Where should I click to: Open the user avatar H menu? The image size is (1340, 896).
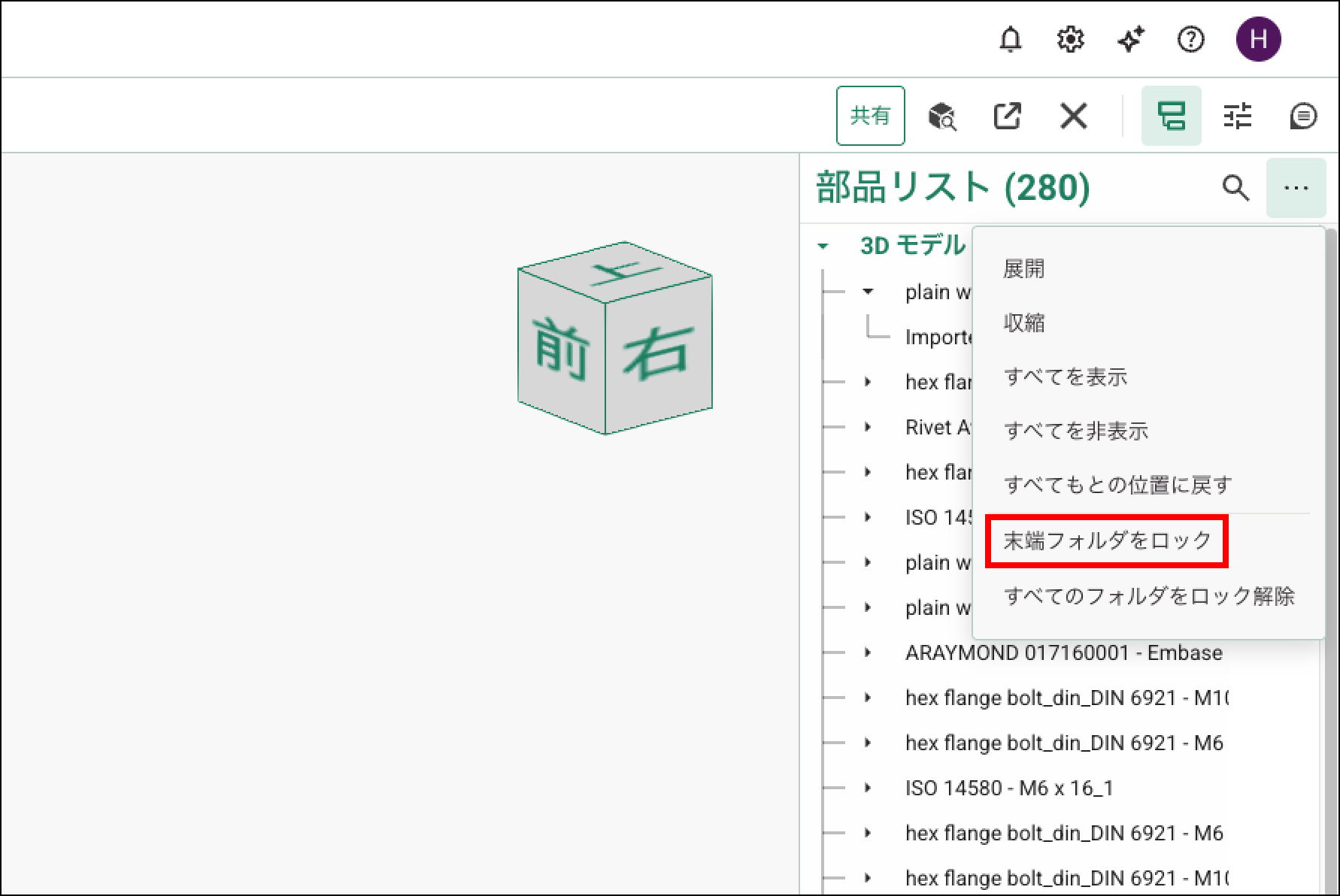(x=1258, y=39)
